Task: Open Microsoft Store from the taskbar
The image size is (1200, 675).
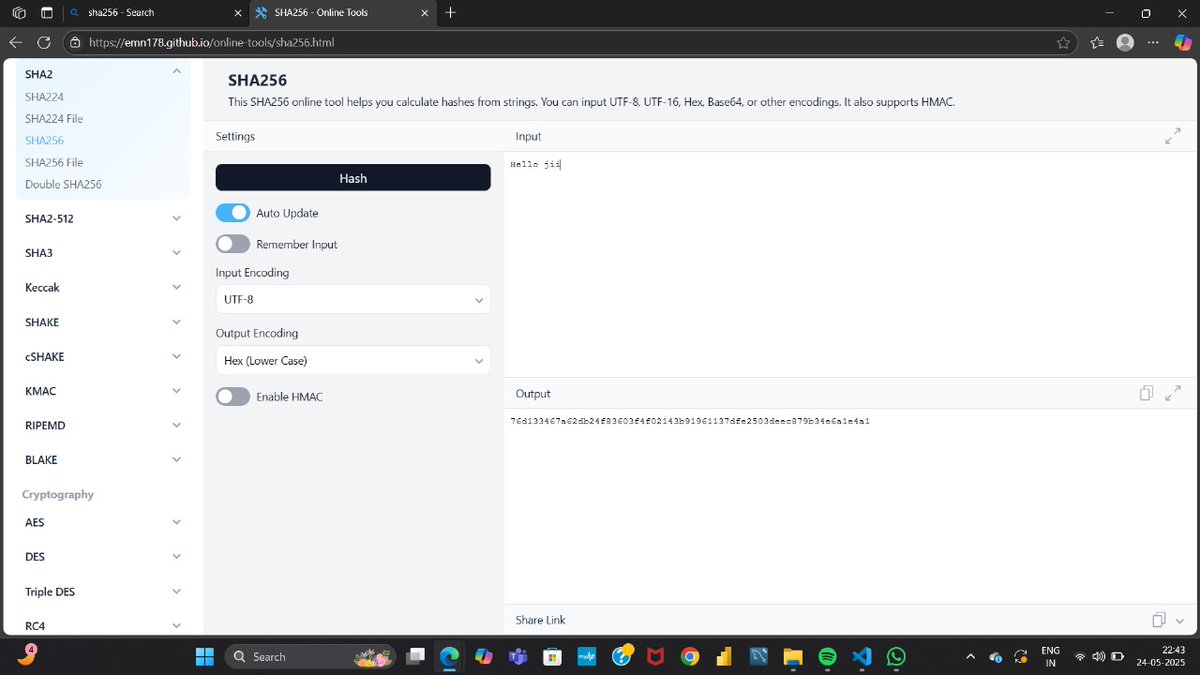Action: tap(552, 657)
